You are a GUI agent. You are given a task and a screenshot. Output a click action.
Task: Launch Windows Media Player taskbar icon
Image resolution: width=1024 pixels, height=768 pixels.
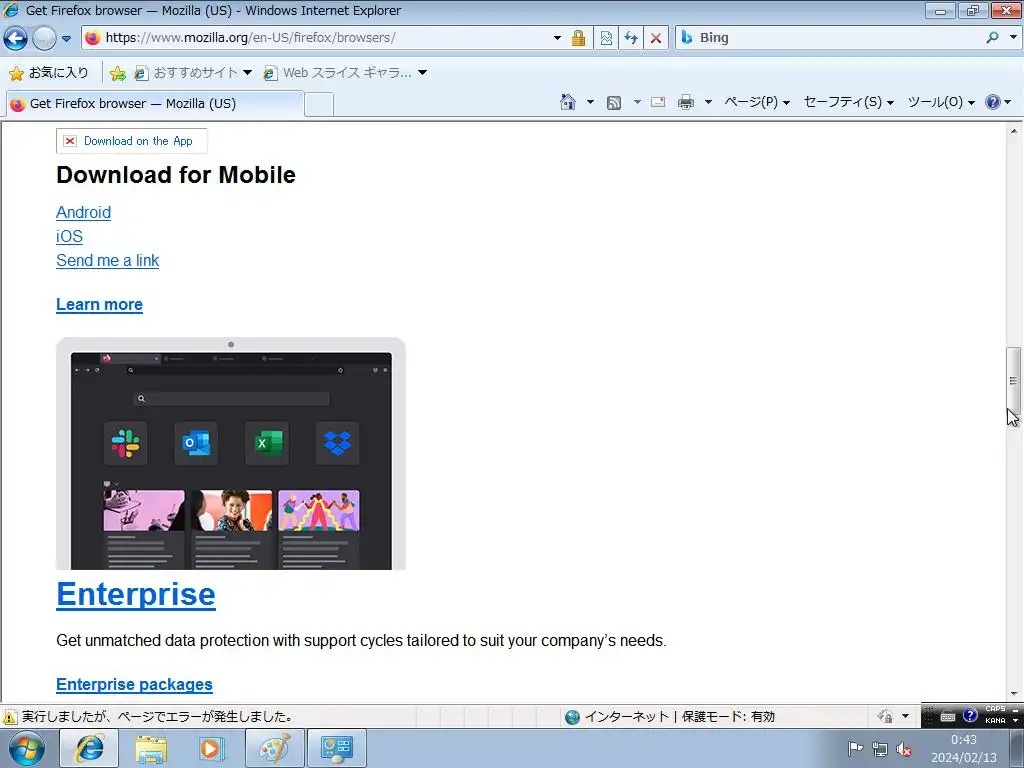(212, 748)
